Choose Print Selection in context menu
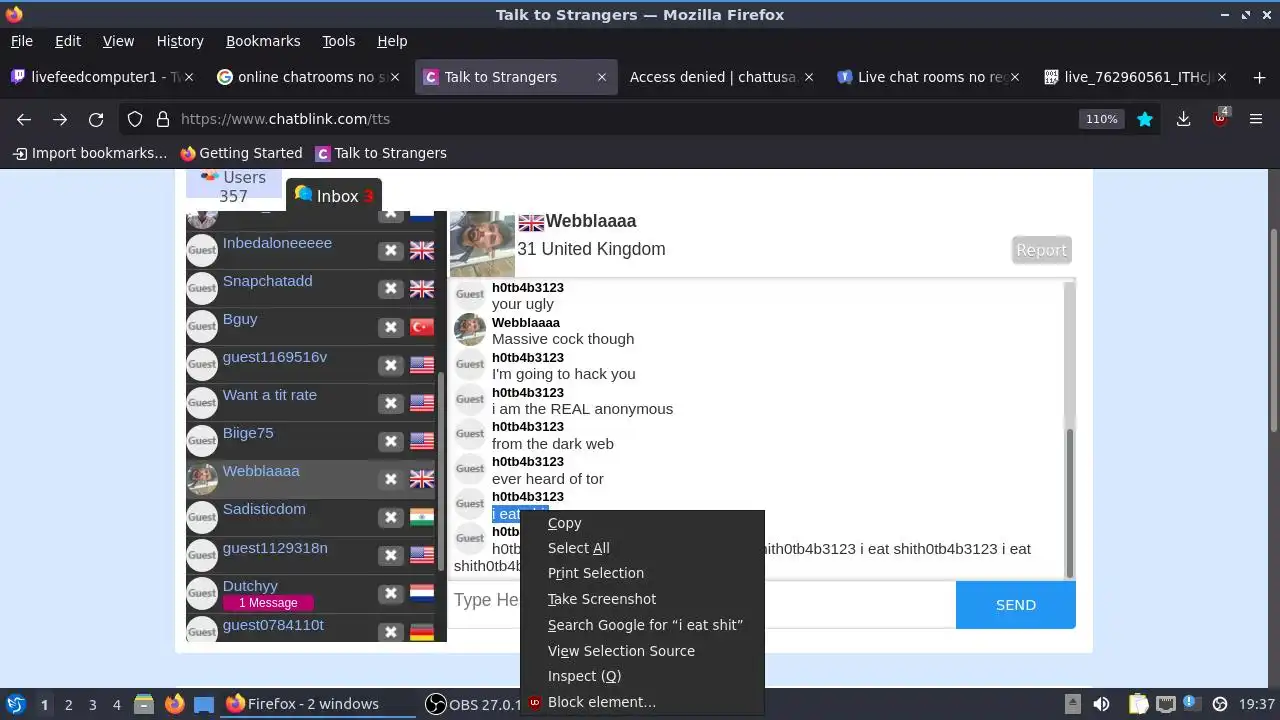The width and height of the screenshot is (1280, 720). click(642, 573)
